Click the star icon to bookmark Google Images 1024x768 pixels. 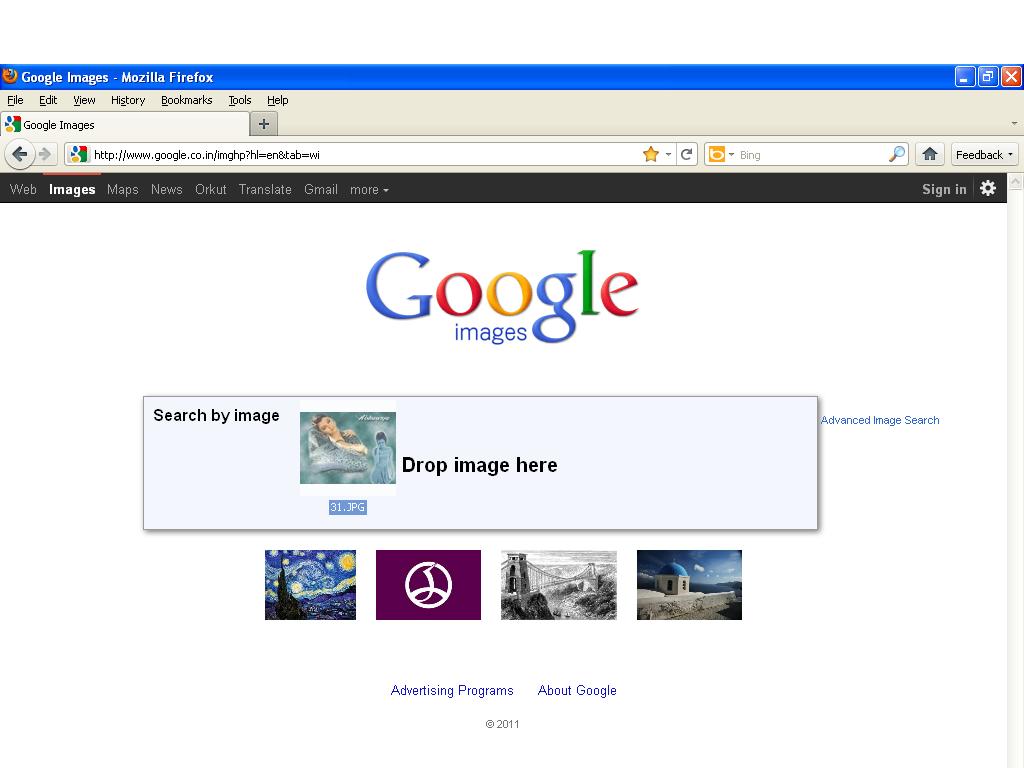pos(652,154)
